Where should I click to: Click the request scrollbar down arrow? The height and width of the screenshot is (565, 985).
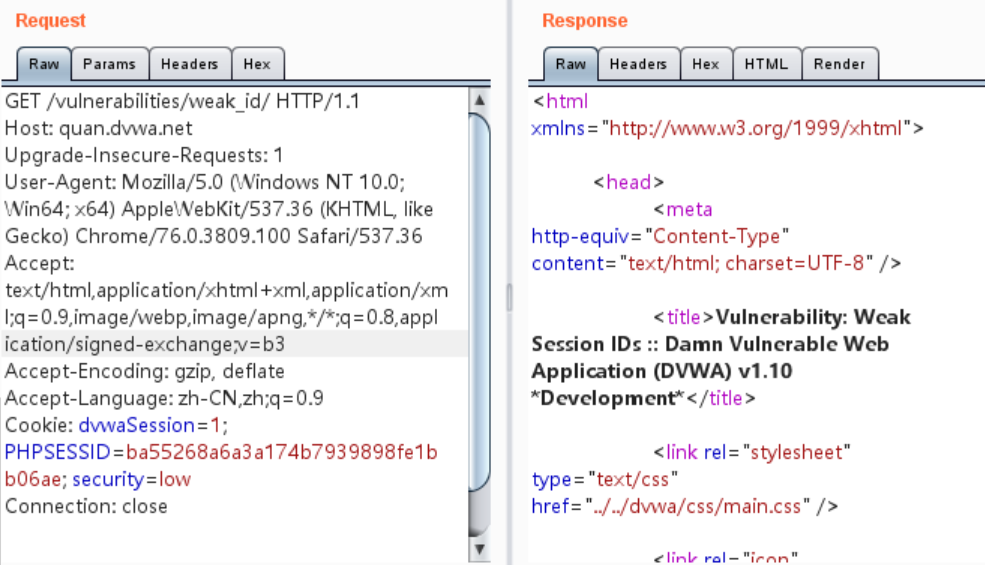tap(479, 549)
